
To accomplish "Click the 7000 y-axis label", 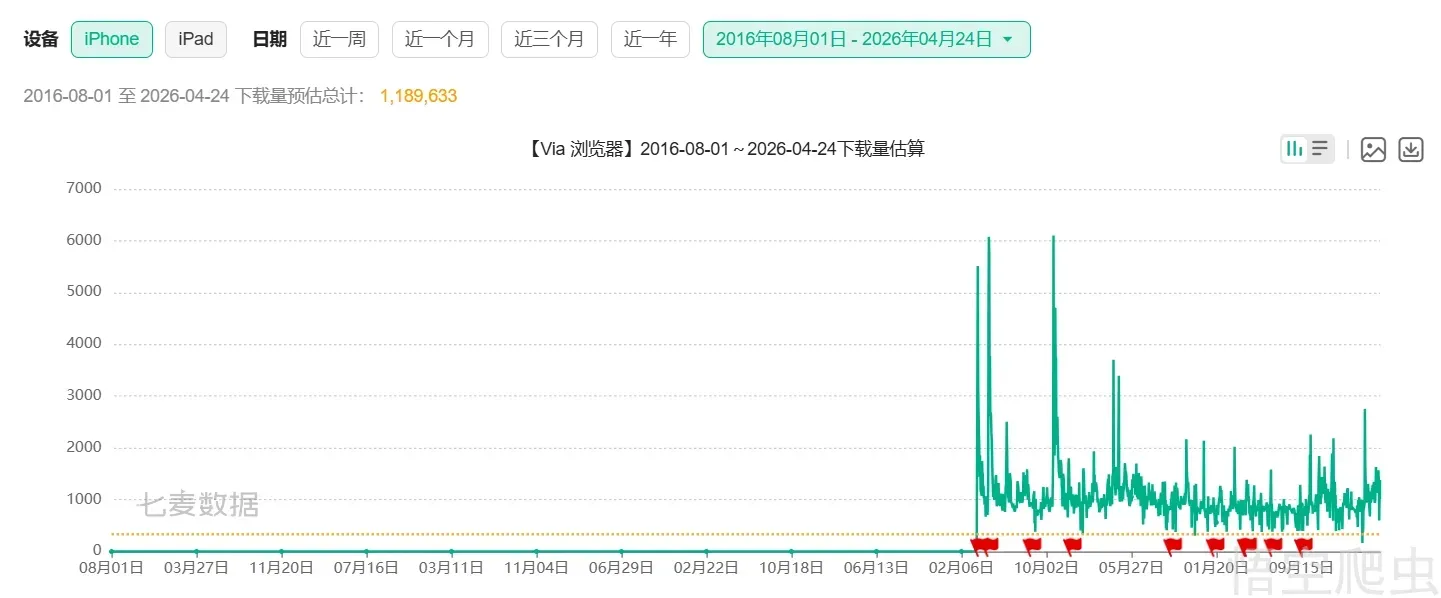I will [83, 189].
